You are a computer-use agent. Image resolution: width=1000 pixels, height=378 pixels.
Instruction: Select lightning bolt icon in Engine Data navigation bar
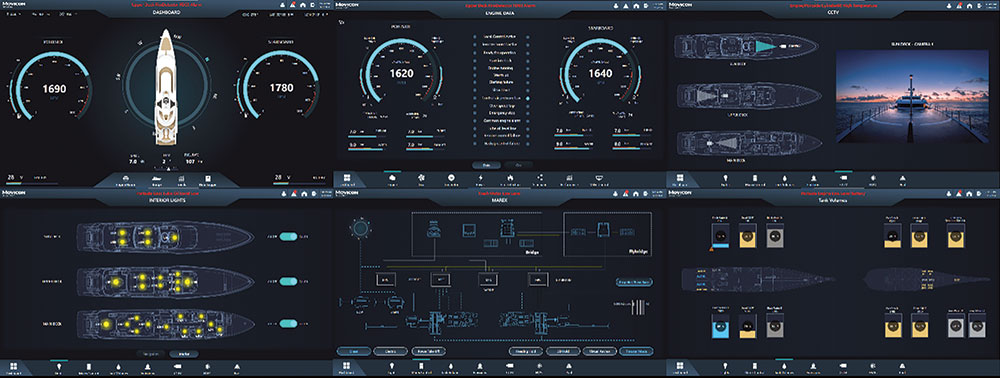480,178
